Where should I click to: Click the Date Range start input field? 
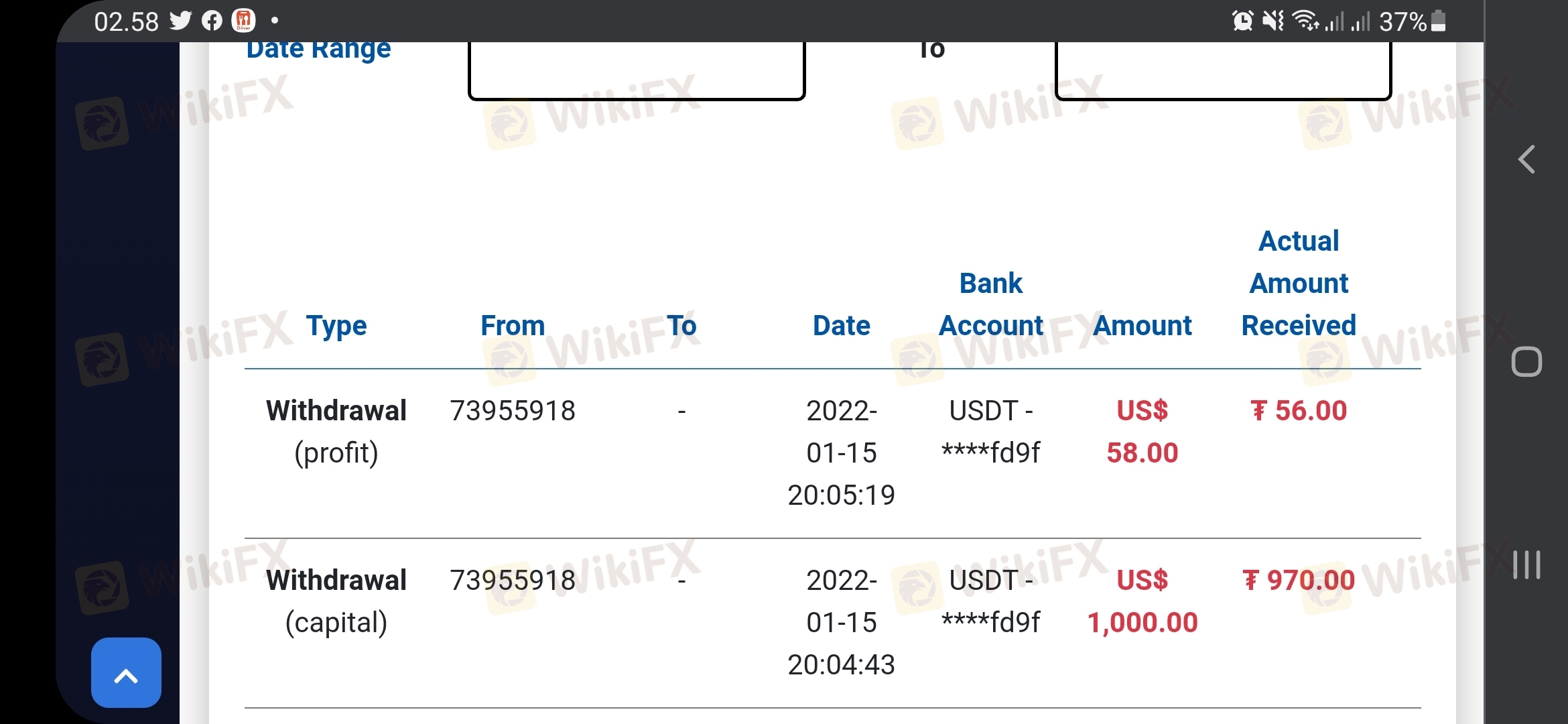(x=636, y=68)
